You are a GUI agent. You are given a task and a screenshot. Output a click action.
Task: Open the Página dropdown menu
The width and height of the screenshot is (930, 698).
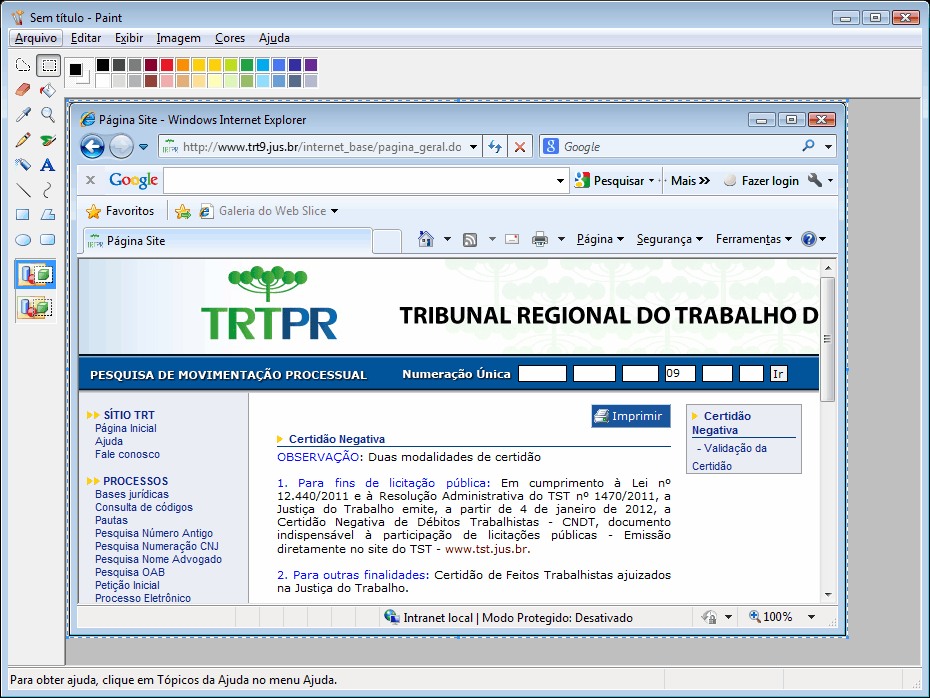[x=600, y=239]
